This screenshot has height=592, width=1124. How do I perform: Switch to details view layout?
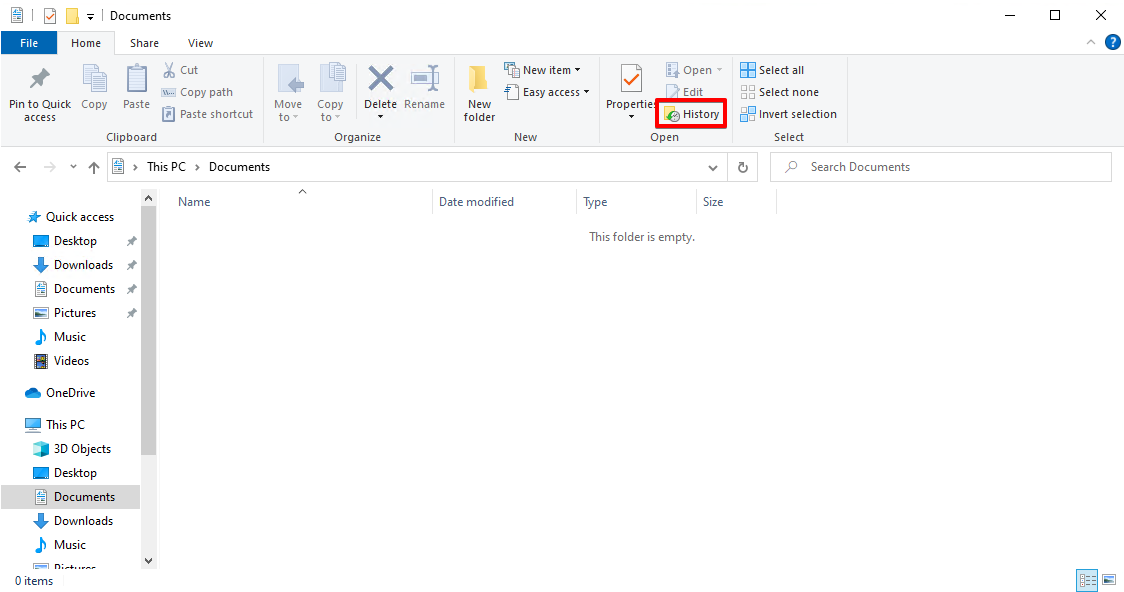[1087, 580]
